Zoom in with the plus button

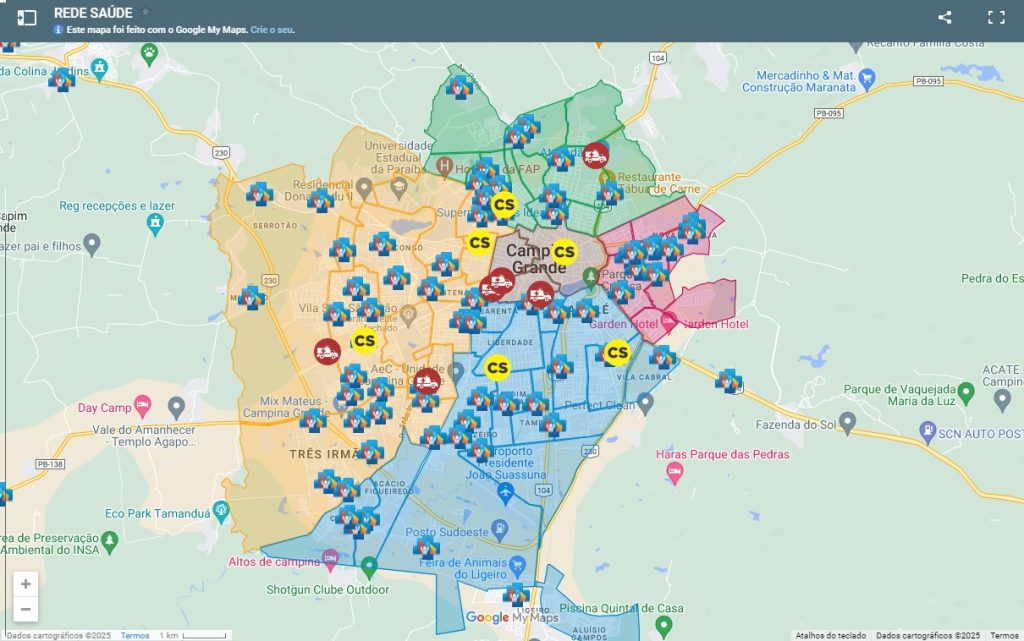[x=26, y=584]
